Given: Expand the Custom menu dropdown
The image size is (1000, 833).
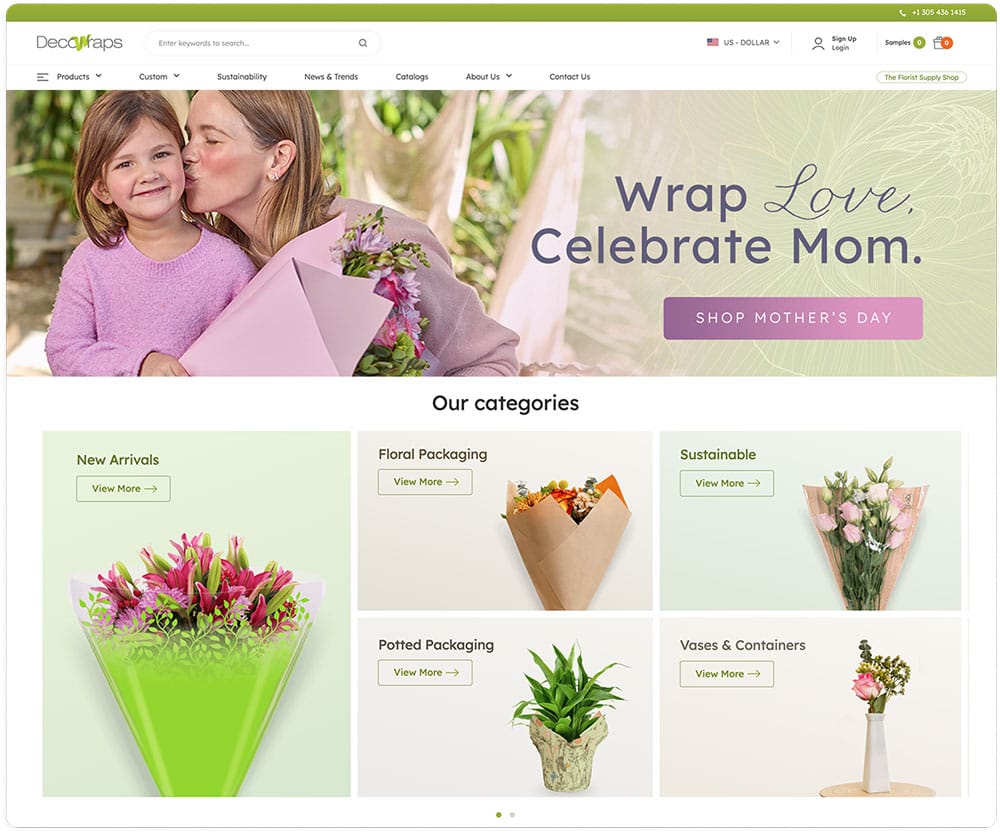Looking at the screenshot, I should click(159, 77).
